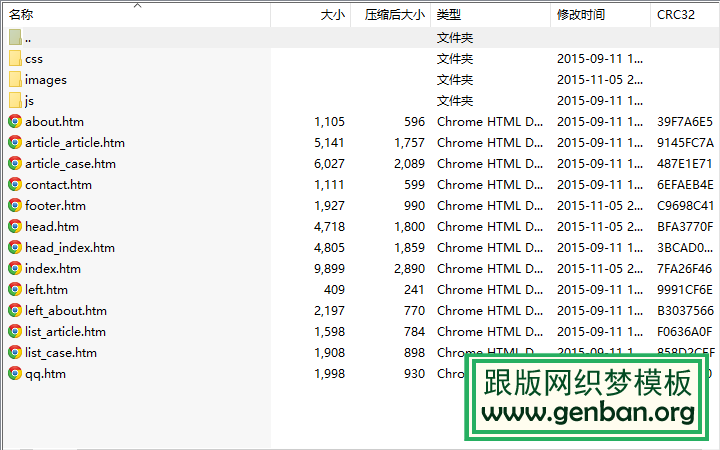The width and height of the screenshot is (720, 450).
Task: Click the parent directory folder icon
Action: tap(15, 37)
